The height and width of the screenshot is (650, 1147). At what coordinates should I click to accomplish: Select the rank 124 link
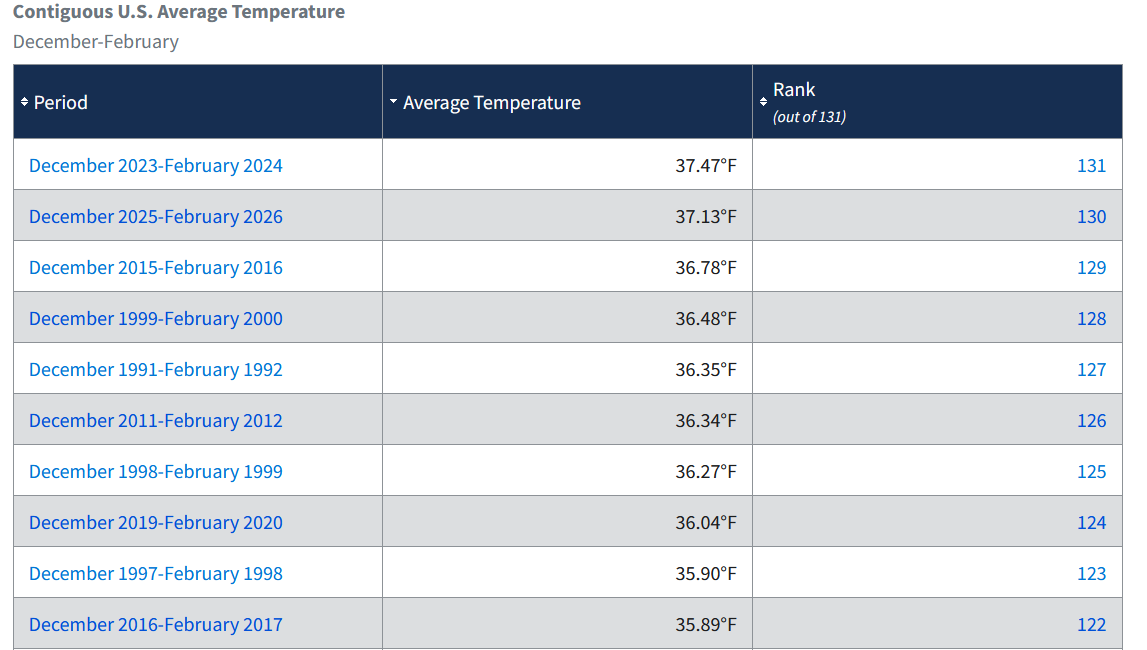1091,523
